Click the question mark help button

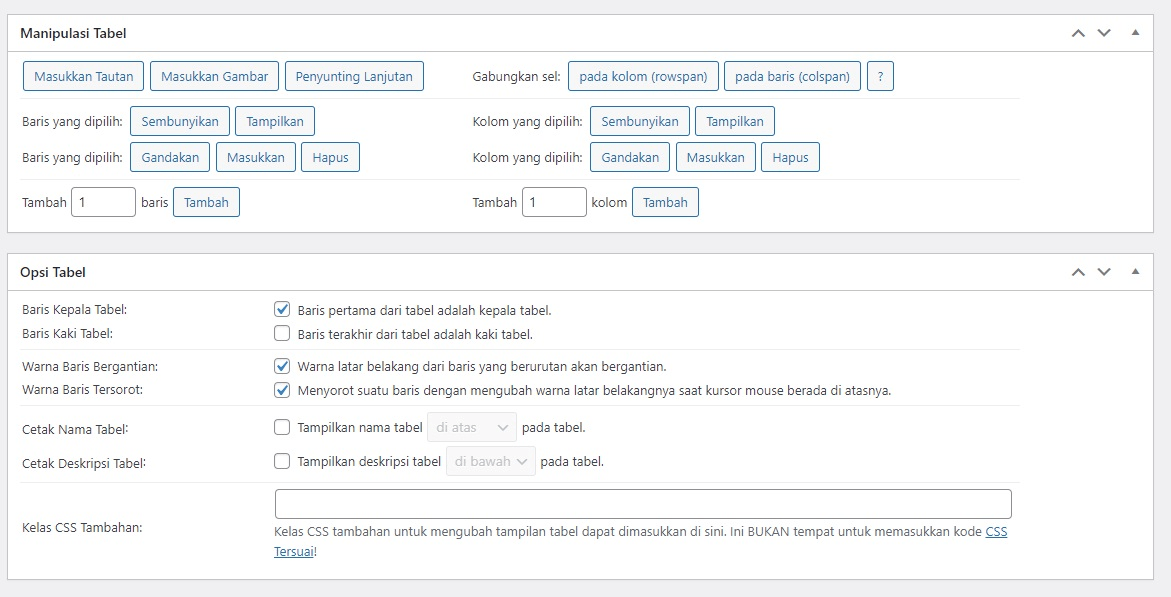[x=880, y=77]
